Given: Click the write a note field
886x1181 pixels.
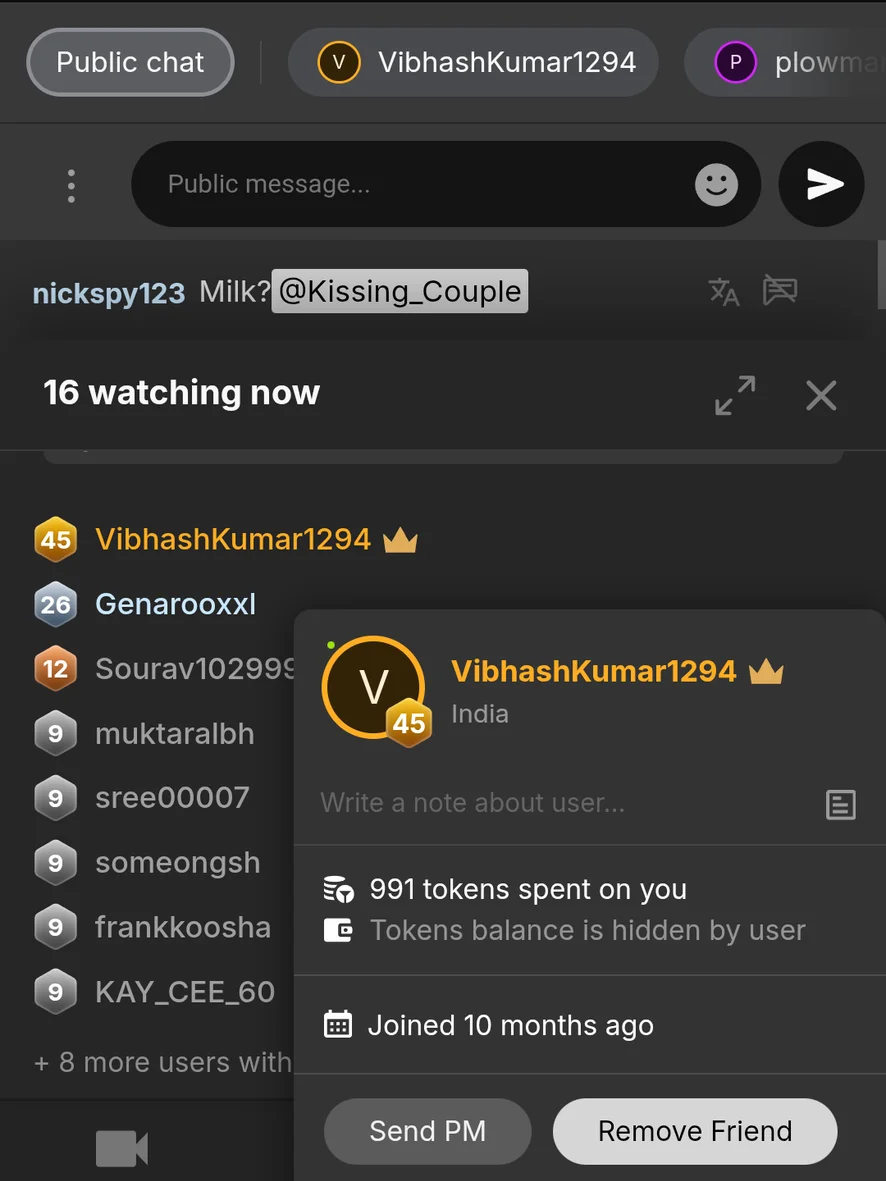Looking at the screenshot, I should [x=560, y=803].
